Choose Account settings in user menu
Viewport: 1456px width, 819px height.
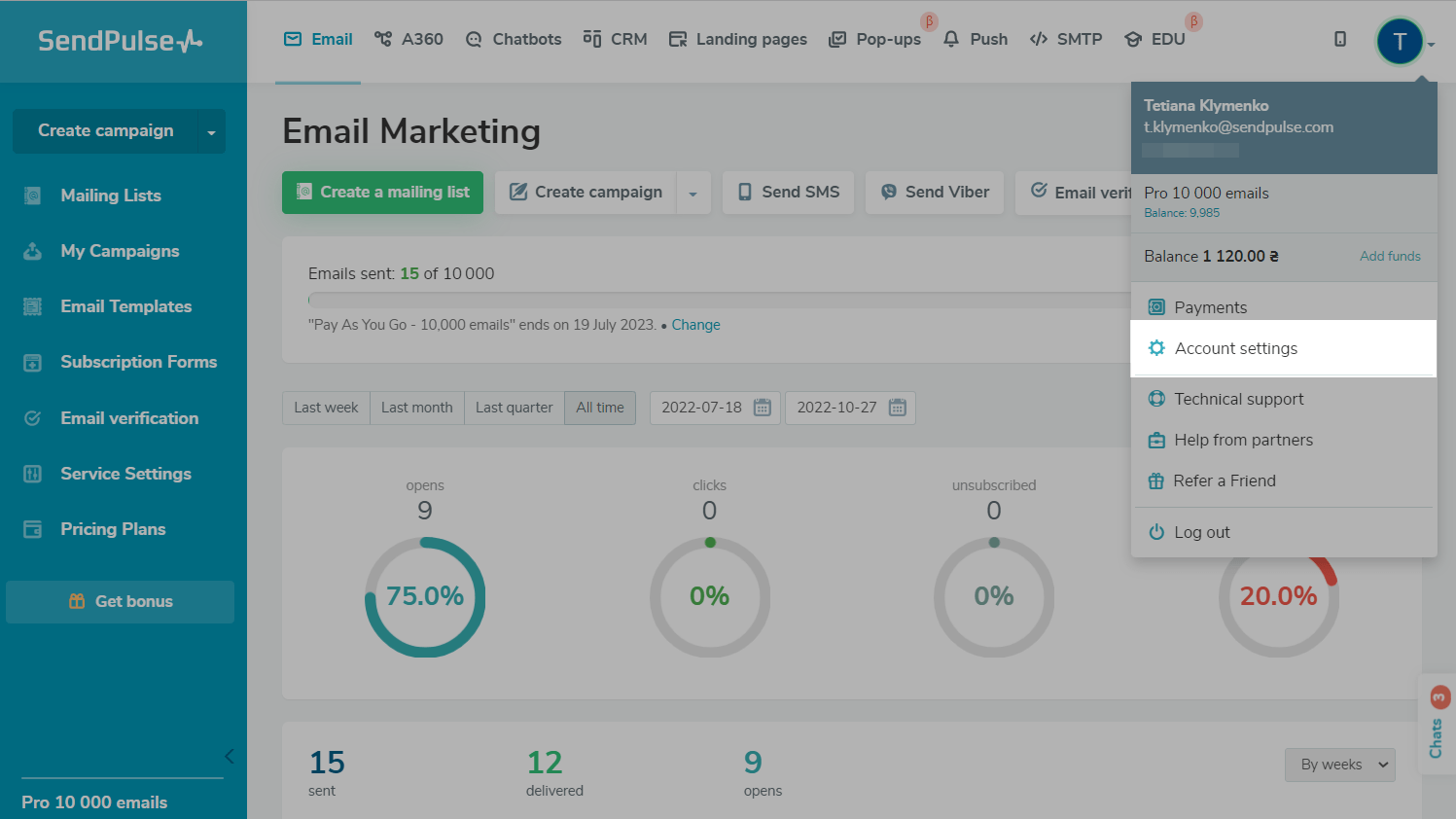(1235, 348)
